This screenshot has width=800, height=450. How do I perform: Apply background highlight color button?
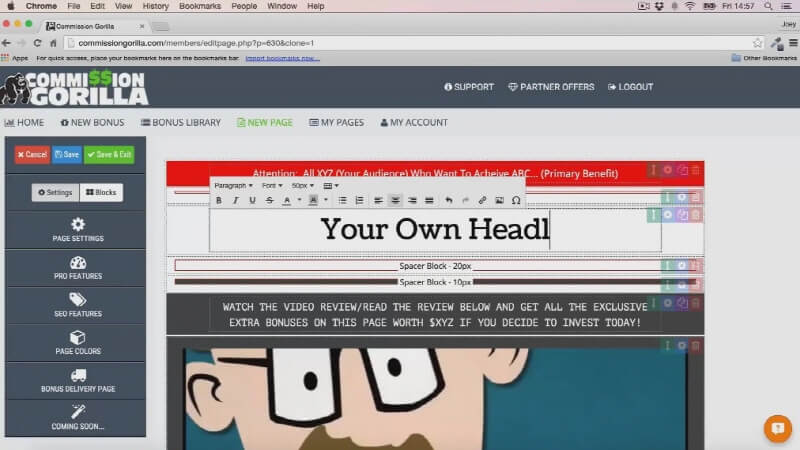[x=313, y=201]
